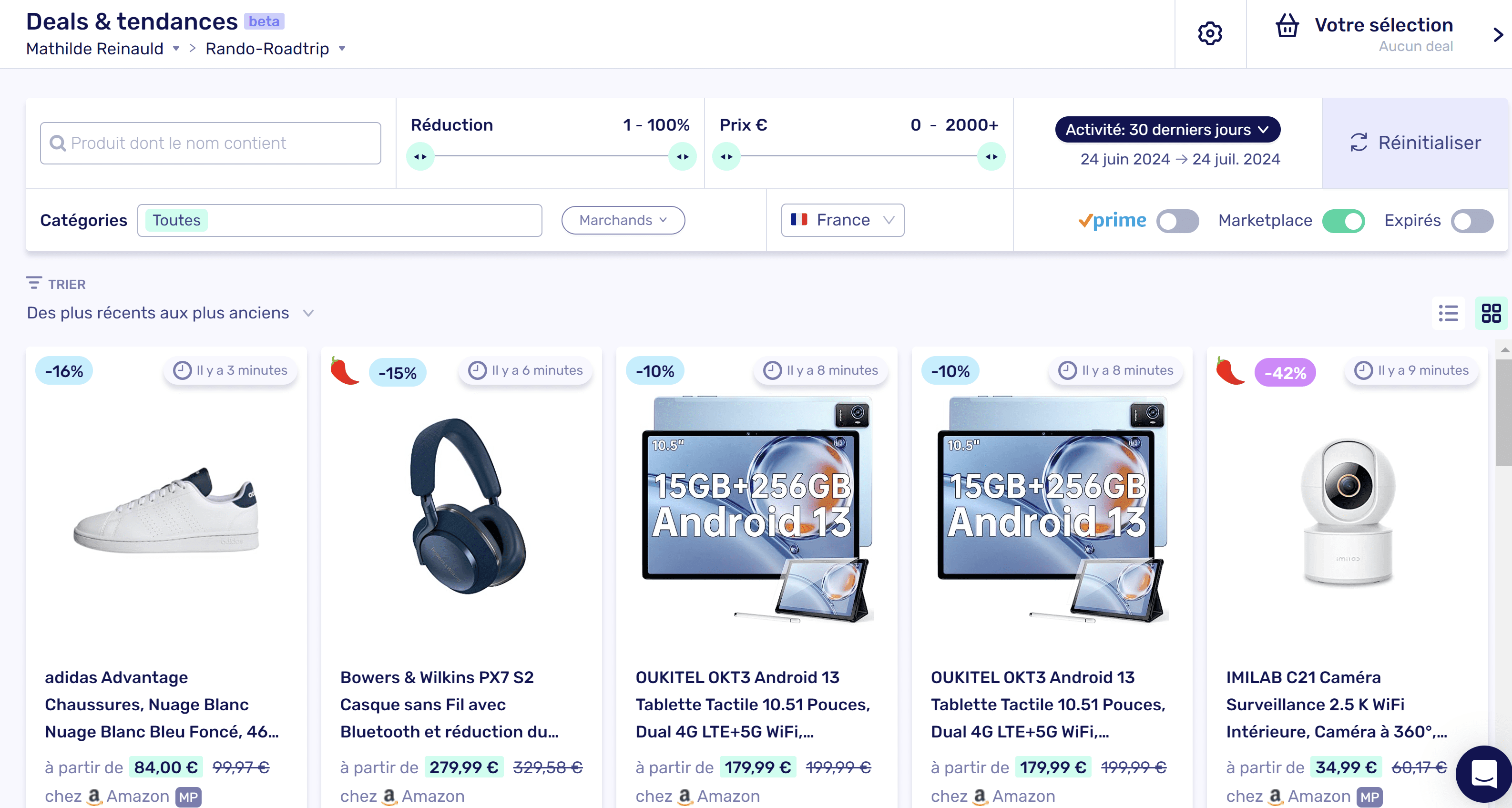1512x808 pixels.
Task: Grab Prix maximum slider handle
Action: click(x=991, y=157)
